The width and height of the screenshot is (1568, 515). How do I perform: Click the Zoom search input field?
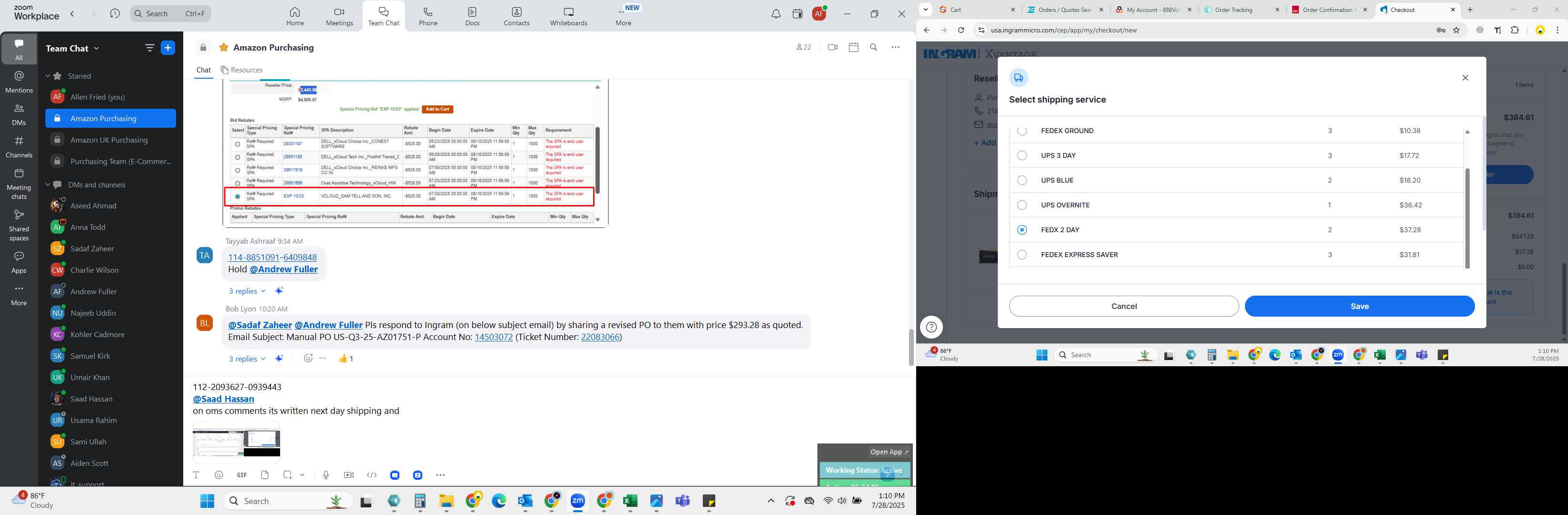171,13
